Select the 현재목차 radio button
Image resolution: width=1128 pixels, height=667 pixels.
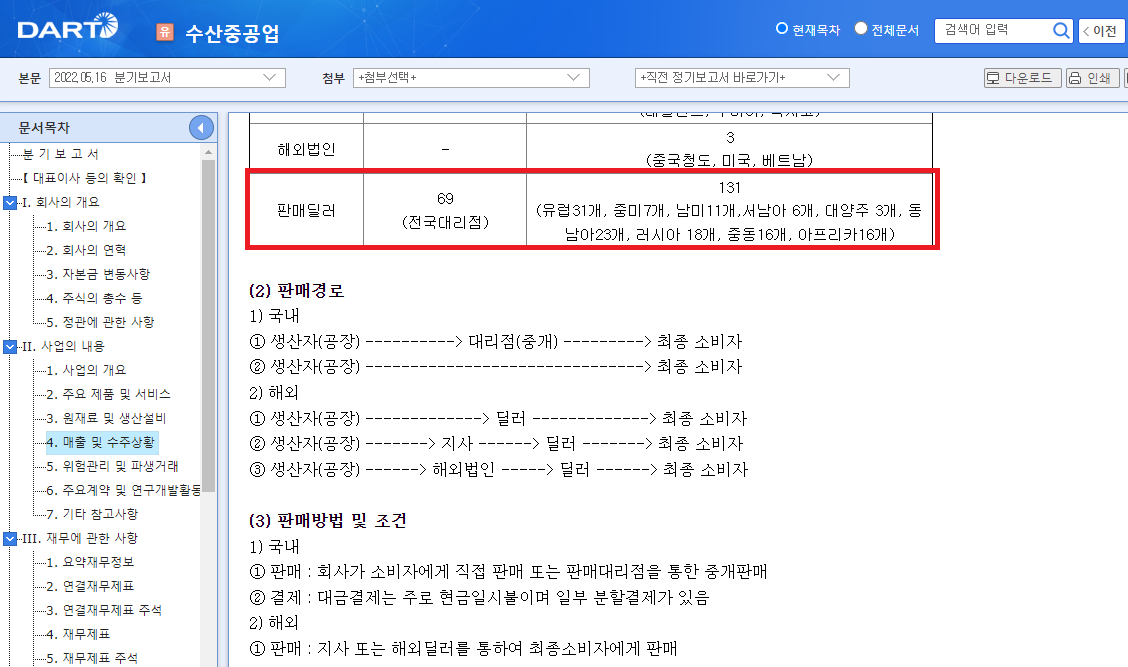(x=782, y=29)
